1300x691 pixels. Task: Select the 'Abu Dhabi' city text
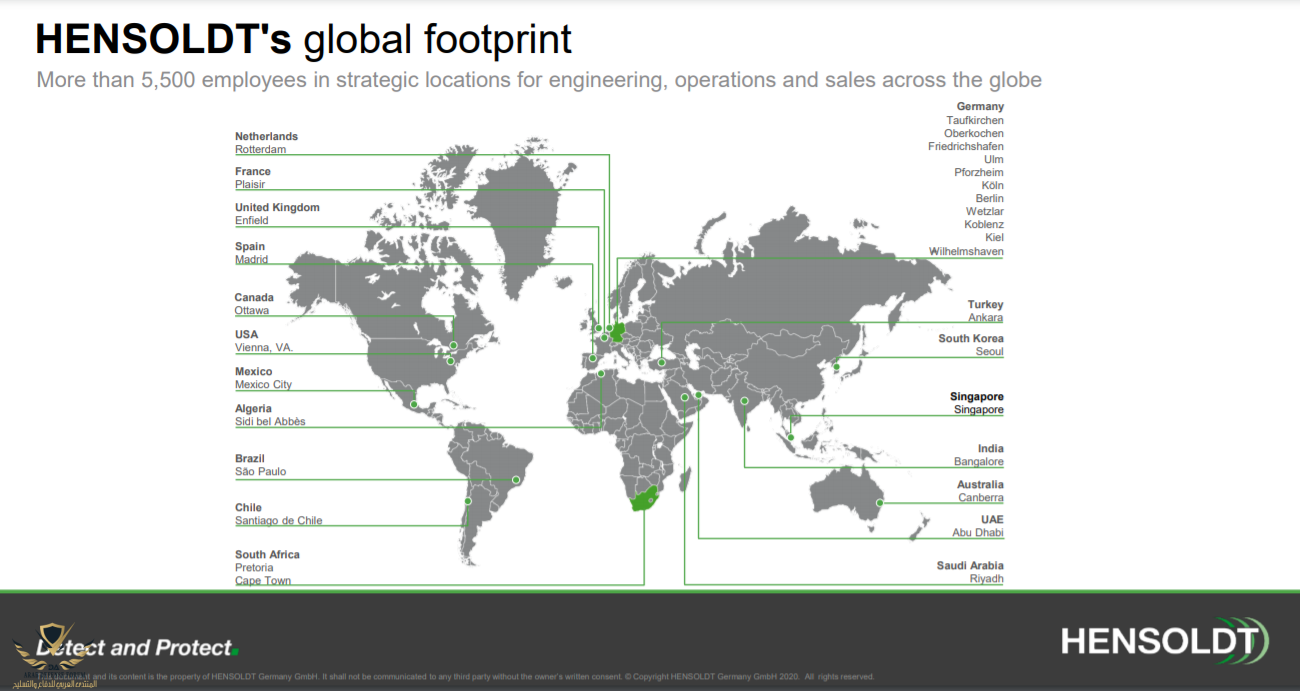tap(980, 532)
